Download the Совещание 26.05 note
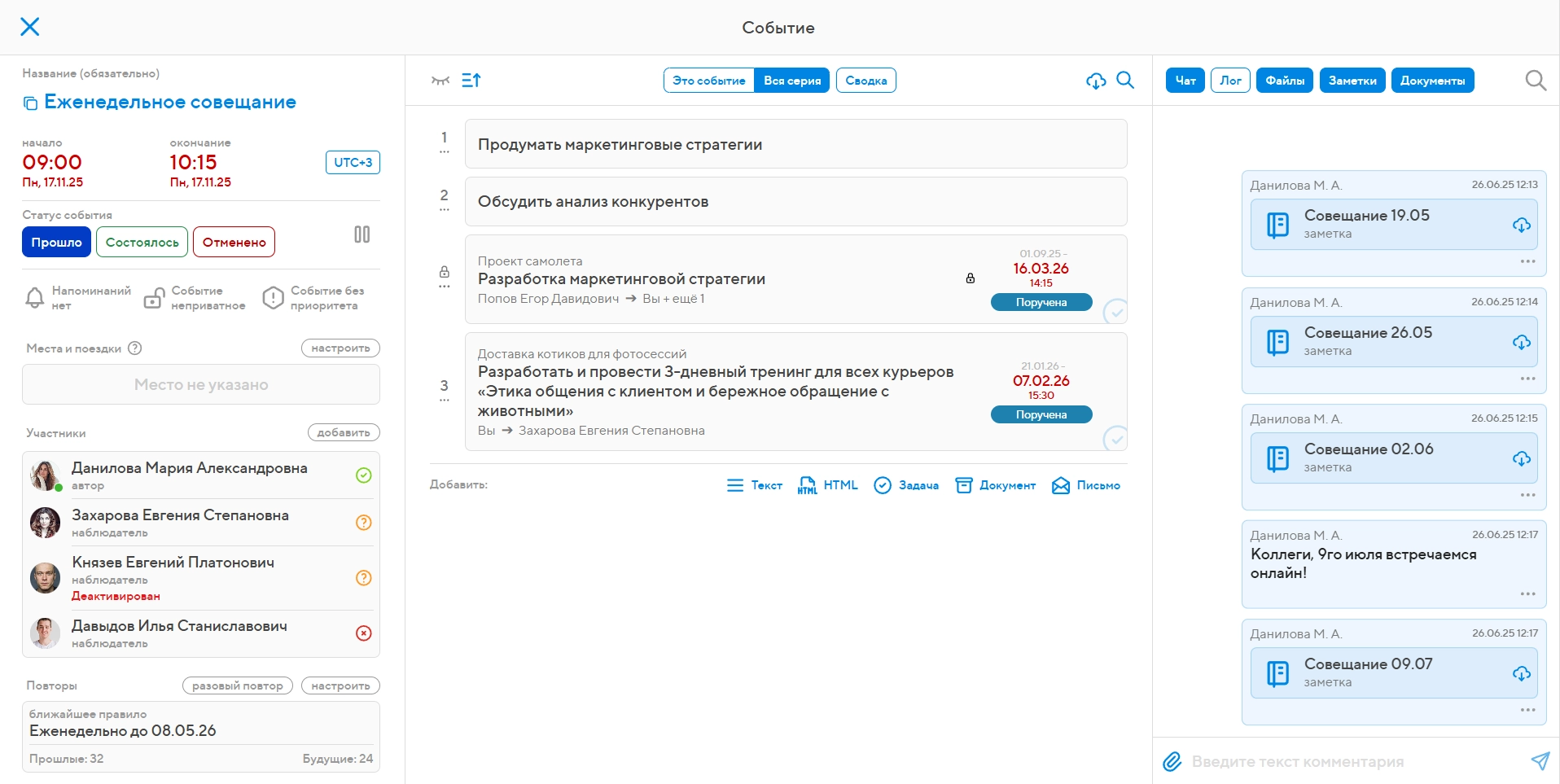 point(1522,342)
